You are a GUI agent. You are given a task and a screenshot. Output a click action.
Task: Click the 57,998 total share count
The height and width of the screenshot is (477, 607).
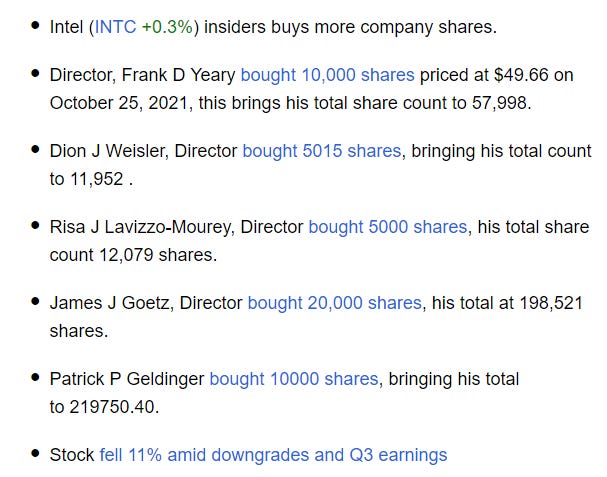click(x=499, y=103)
